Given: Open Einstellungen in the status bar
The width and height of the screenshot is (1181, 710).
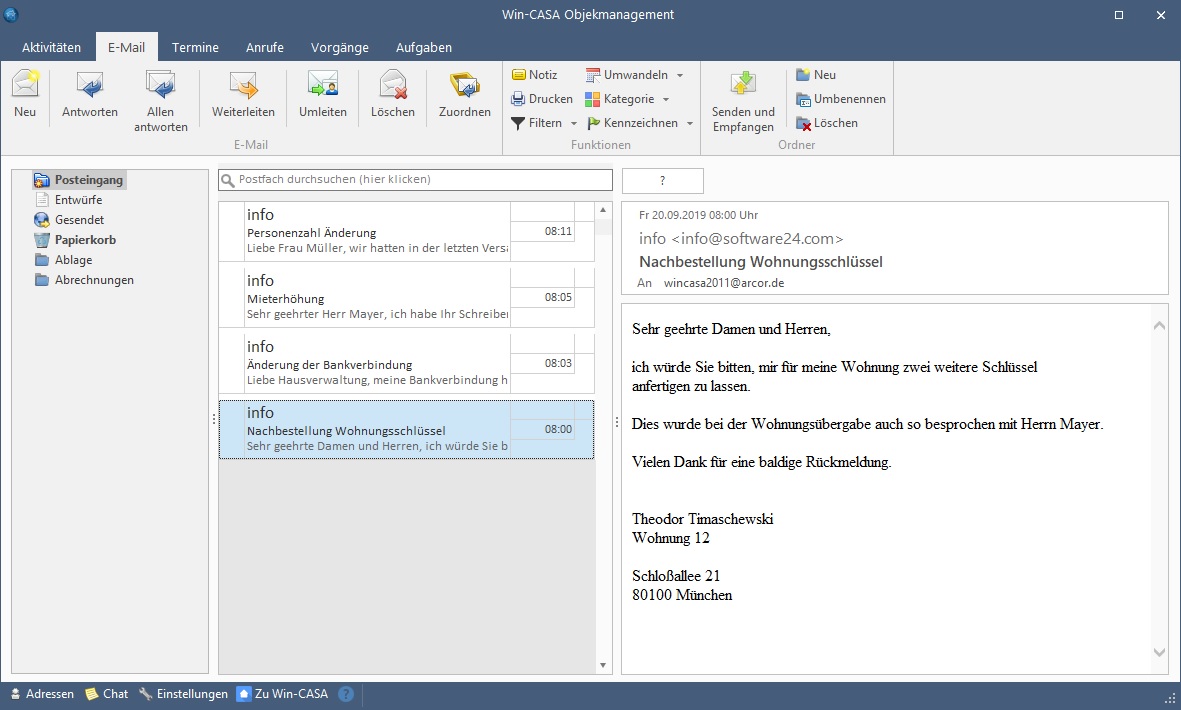Looking at the screenshot, I should click(183, 694).
